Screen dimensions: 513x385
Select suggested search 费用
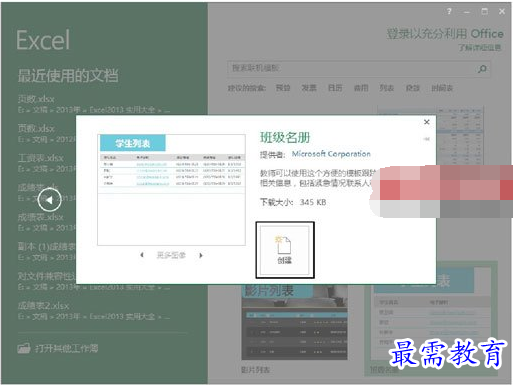(x=361, y=88)
